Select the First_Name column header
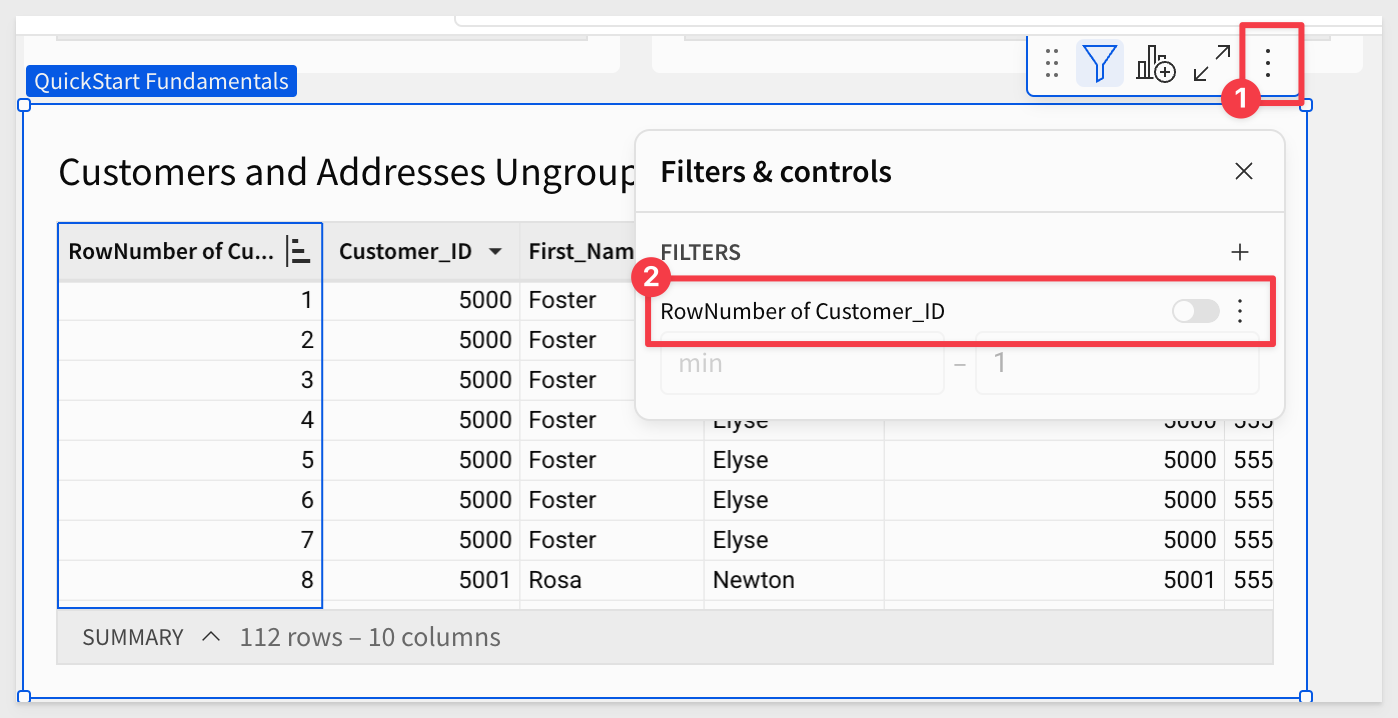 tap(581, 251)
